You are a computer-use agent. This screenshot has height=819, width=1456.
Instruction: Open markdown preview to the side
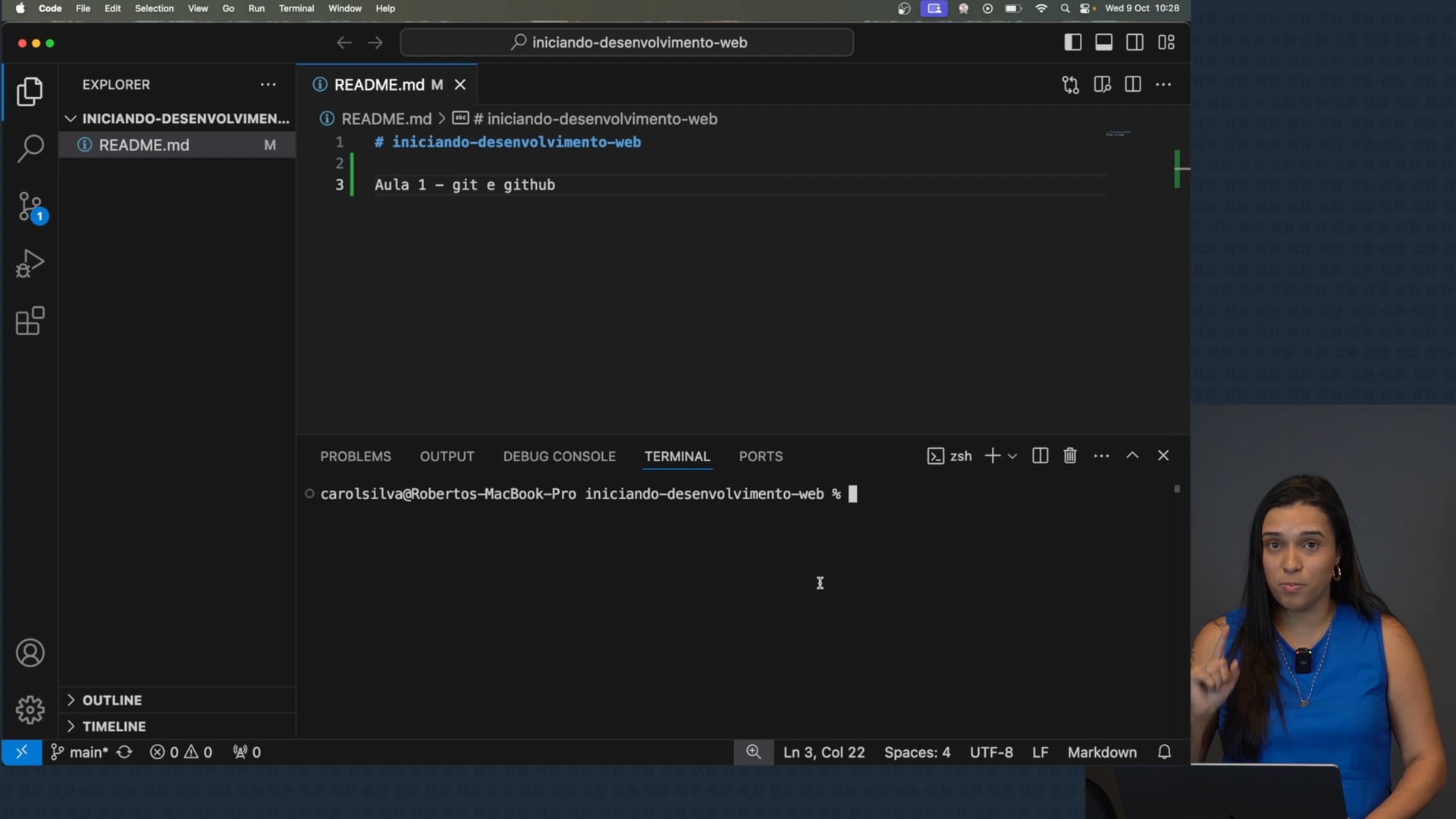point(1102,85)
